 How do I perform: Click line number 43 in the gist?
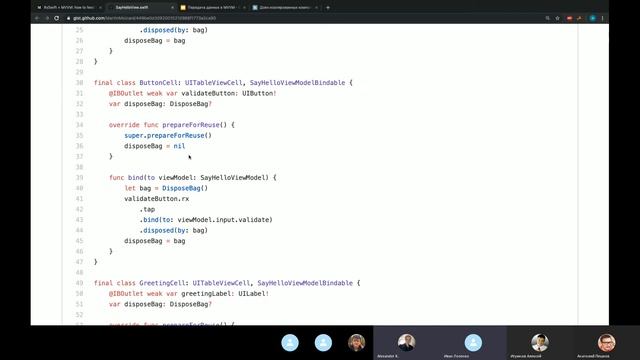79,220
